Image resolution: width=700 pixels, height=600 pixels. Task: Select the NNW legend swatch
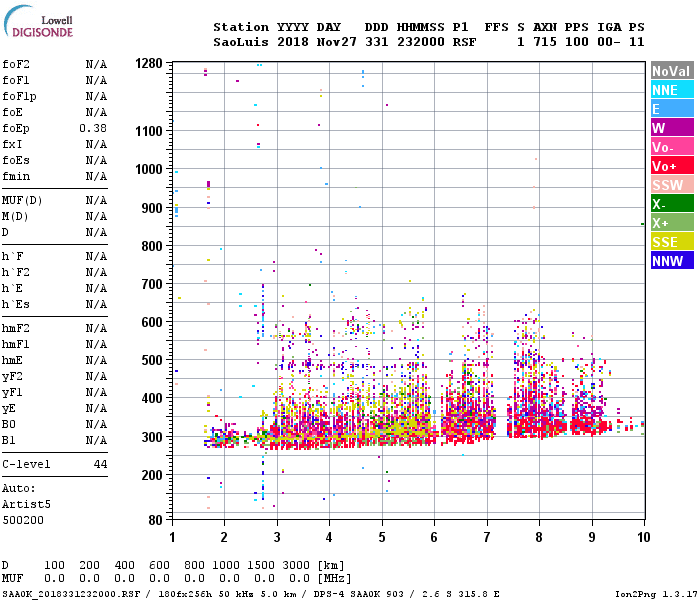672,261
